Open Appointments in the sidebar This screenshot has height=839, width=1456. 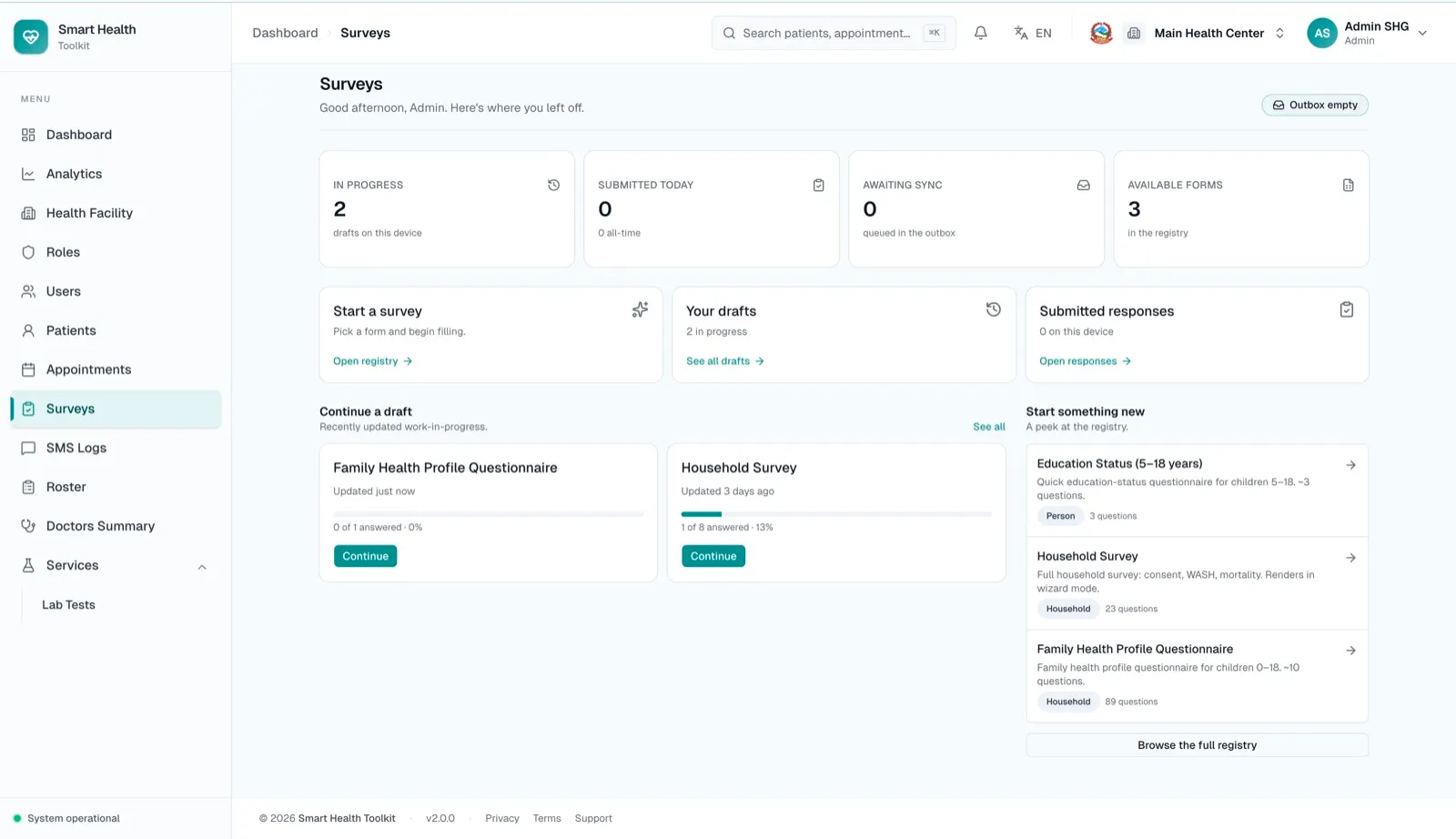[116, 369]
